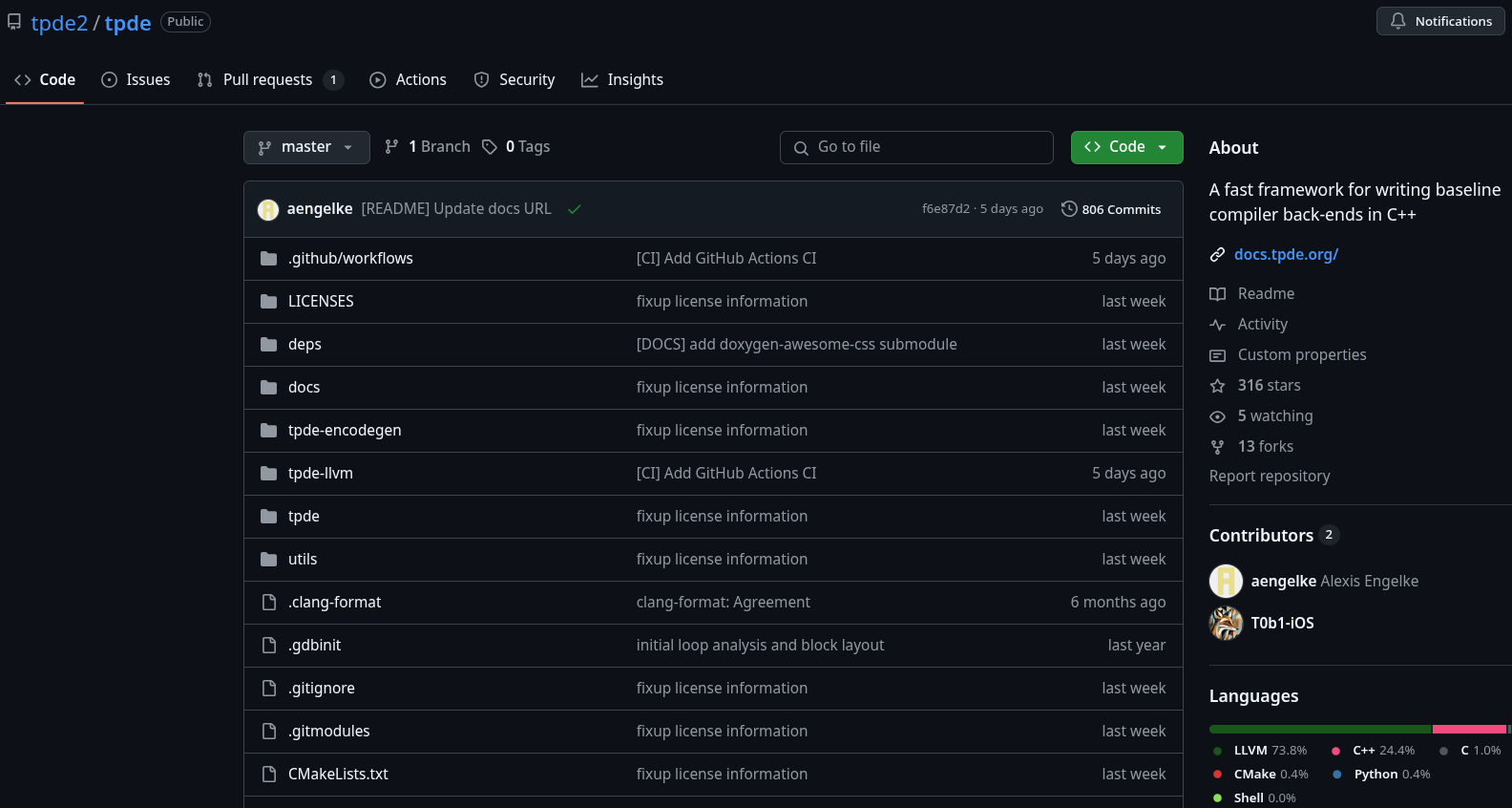Click the star icon next to 316 stars
1512x808 pixels.
pyautogui.click(x=1217, y=386)
